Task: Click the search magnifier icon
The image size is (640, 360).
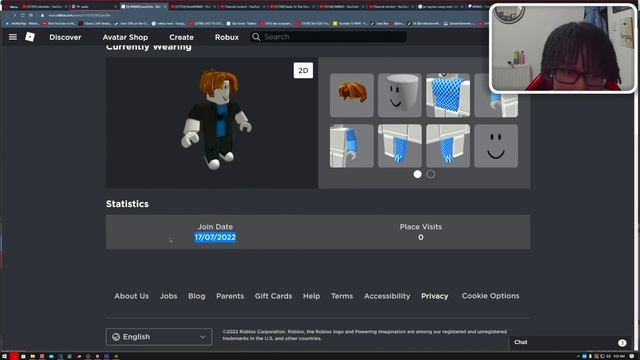Action: coord(256,37)
